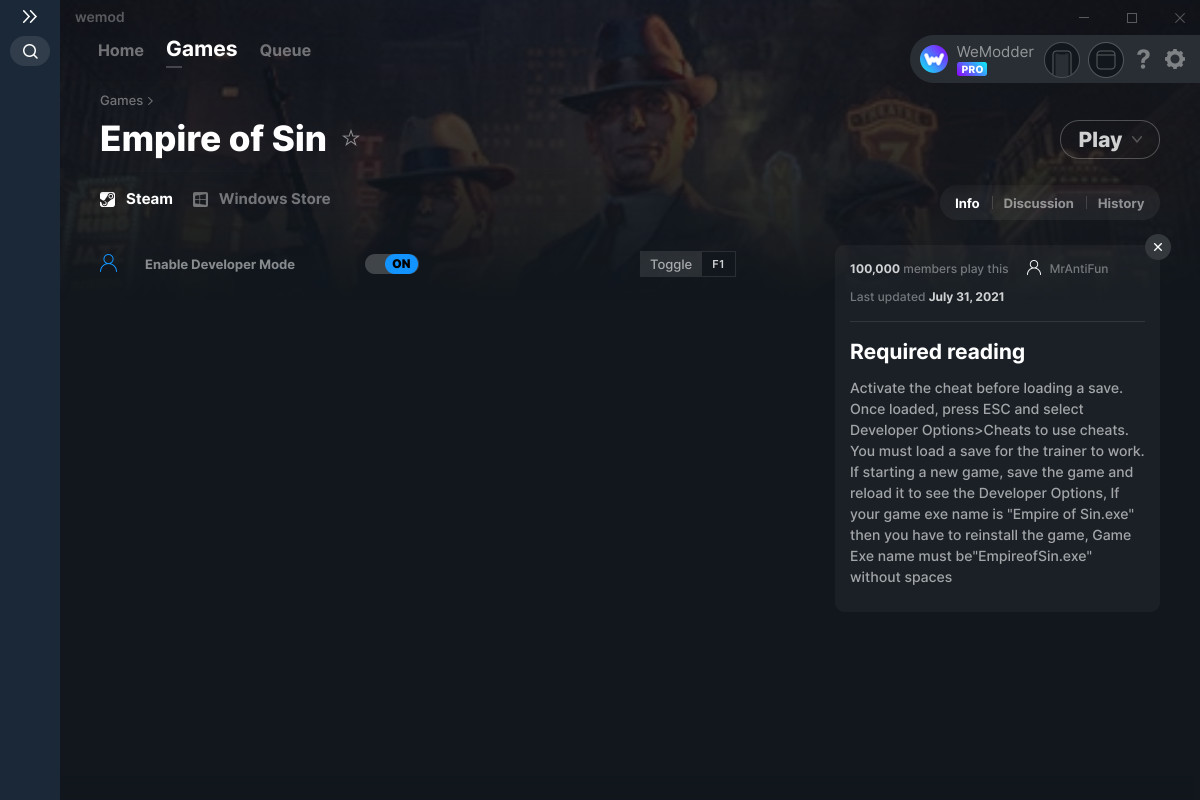Open the Discussion tab
Viewport: 1200px width, 800px height.
coord(1038,203)
